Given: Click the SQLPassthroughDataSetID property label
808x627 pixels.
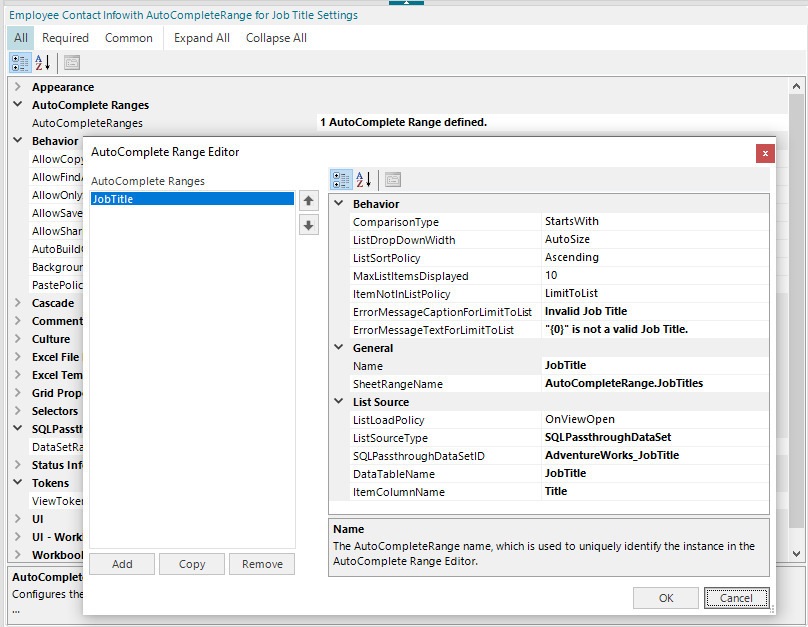Looking at the screenshot, I should pyautogui.click(x=418, y=456).
